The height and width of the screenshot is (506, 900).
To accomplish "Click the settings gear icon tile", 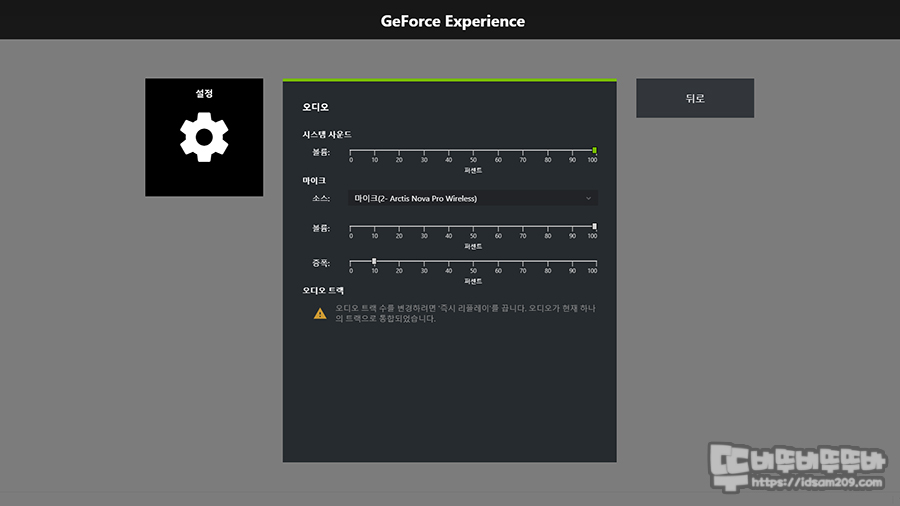I will click(204, 137).
